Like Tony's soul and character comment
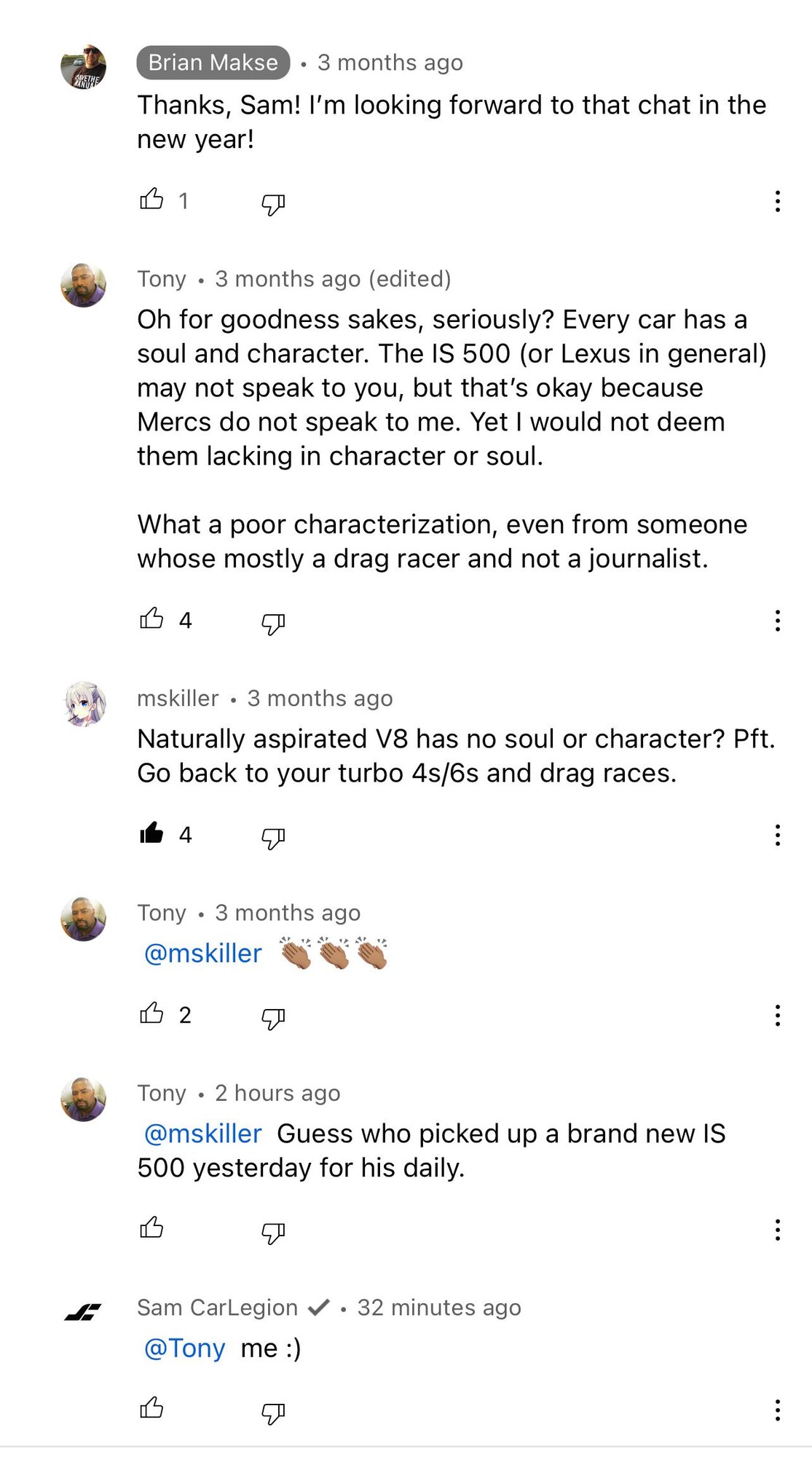 point(151,618)
